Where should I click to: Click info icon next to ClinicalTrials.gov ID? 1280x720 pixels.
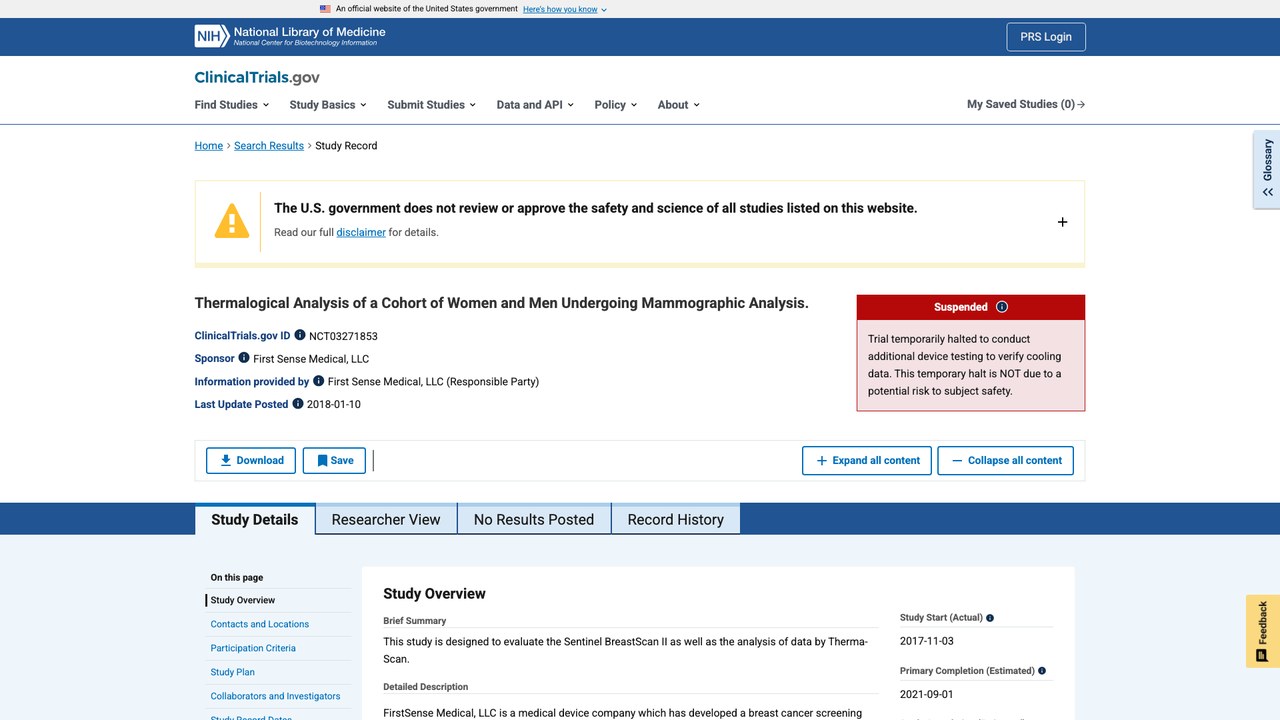[x=300, y=335]
